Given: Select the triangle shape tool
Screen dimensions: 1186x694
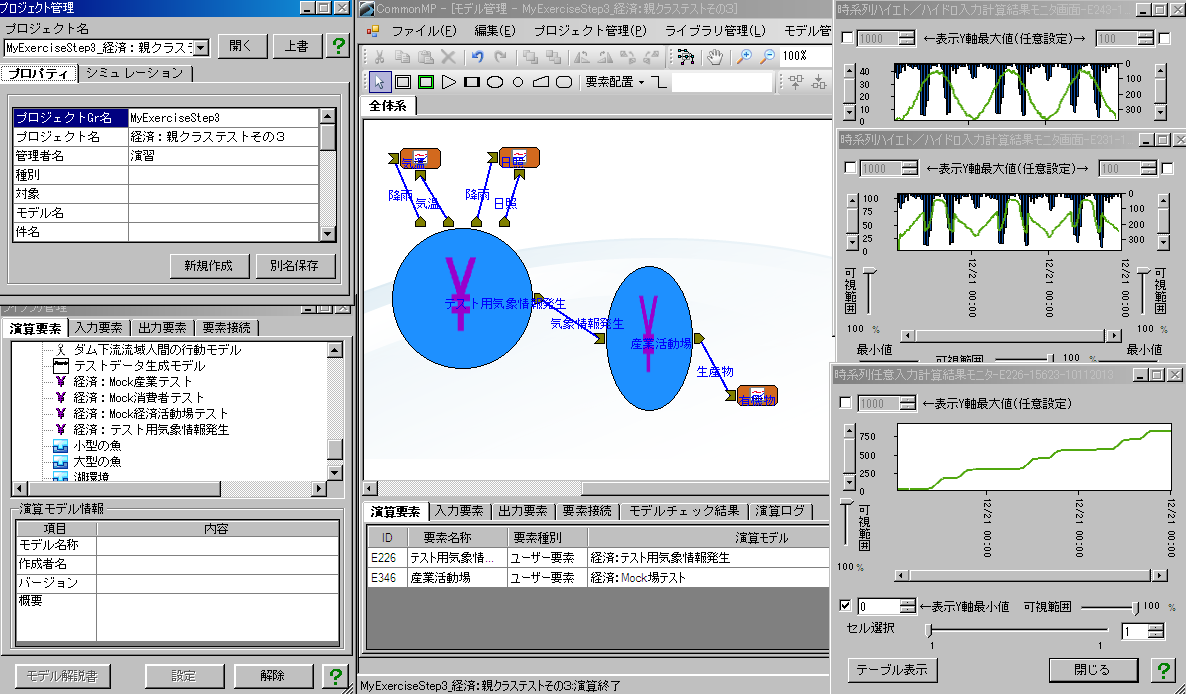Looking at the screenshot, I should coord(449,82).
